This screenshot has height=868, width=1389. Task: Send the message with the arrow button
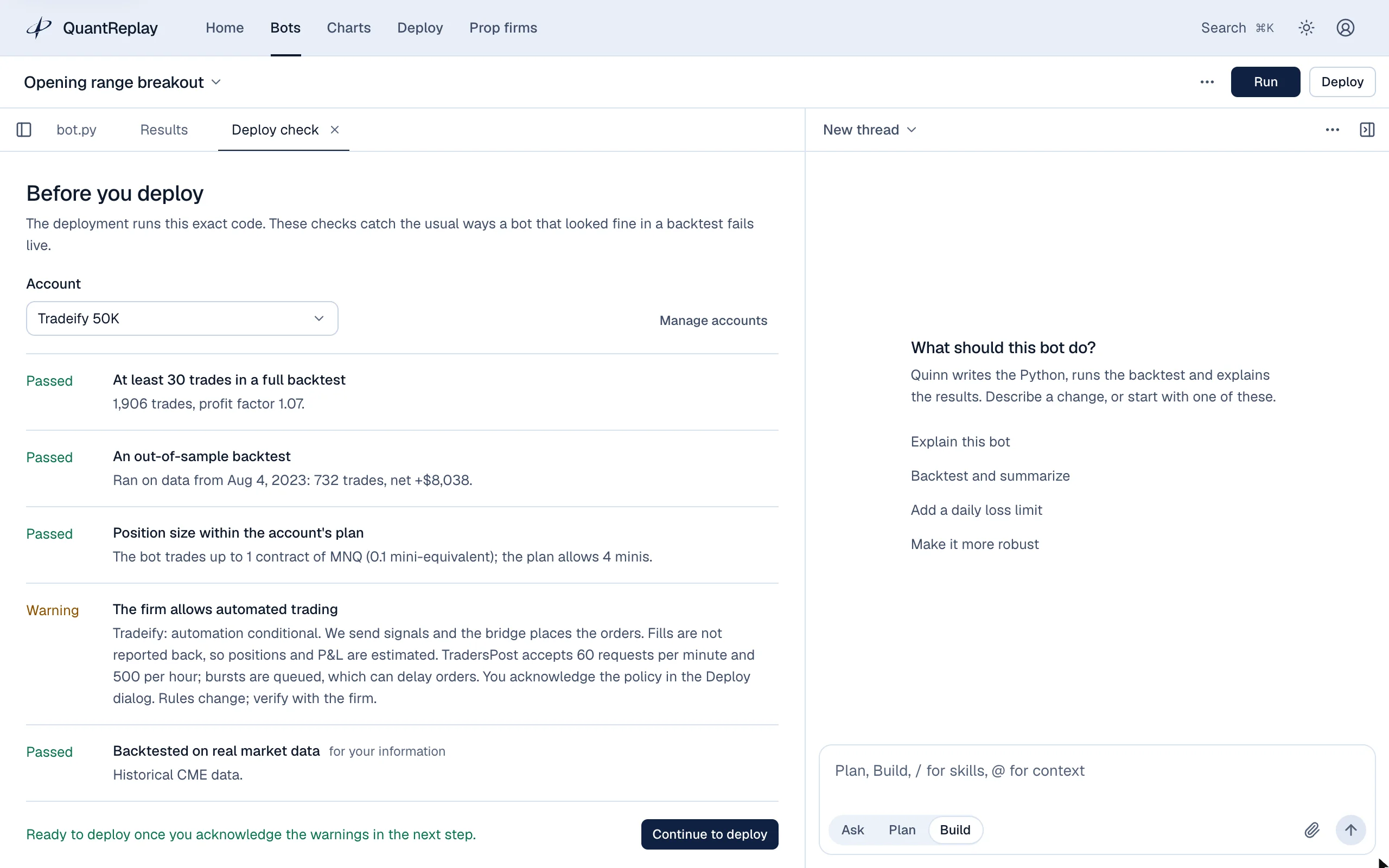point(1350,830)
